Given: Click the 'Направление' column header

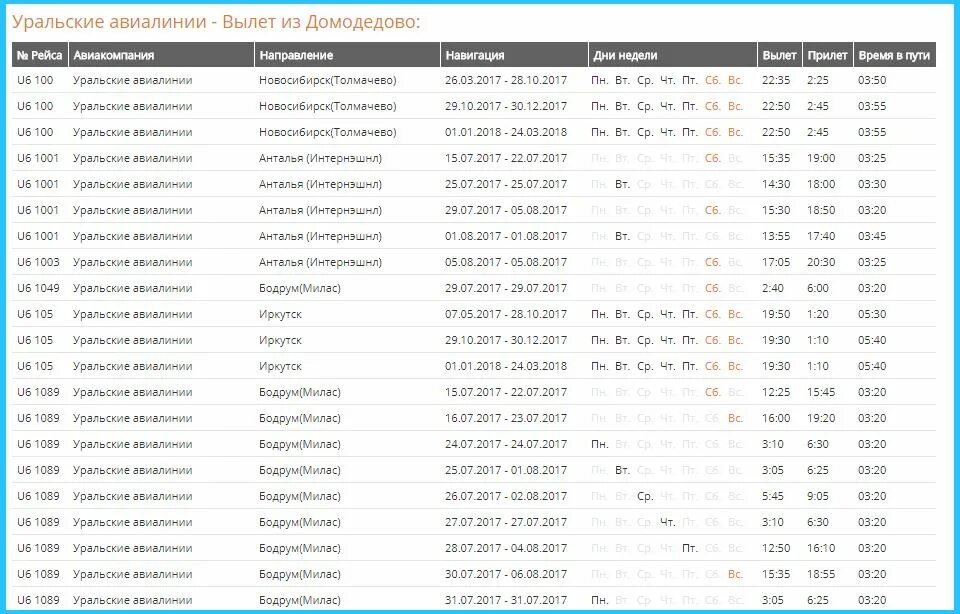Looking at the screenshot, I should click(x=347, y=55).
